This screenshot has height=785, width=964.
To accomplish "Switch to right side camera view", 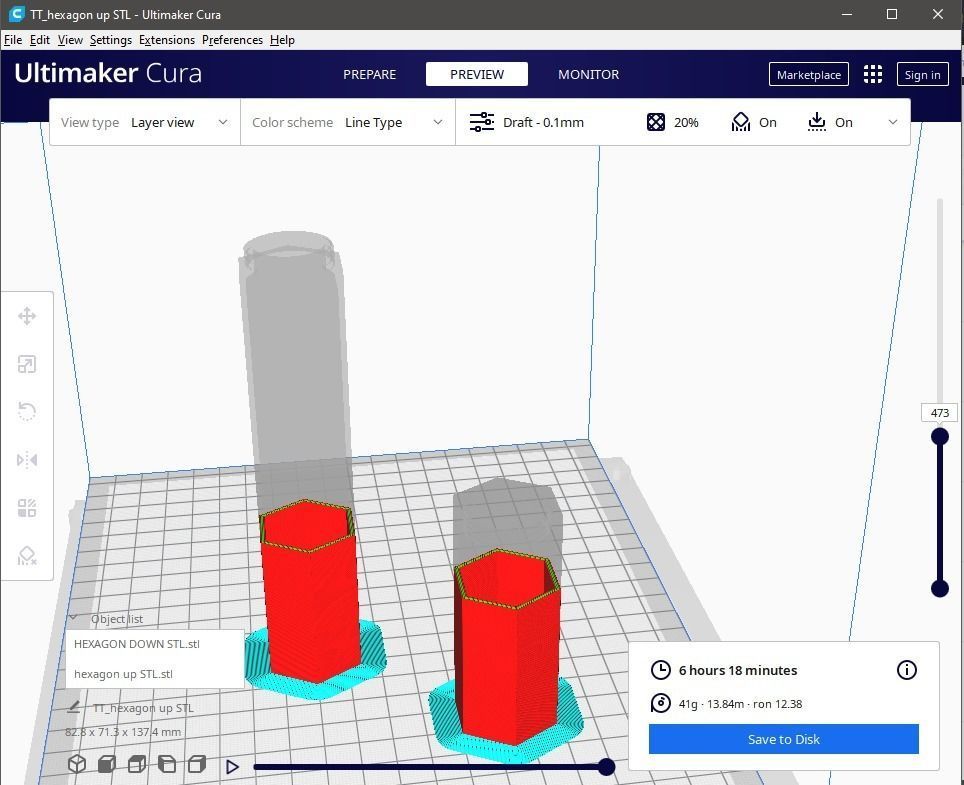I will tap(197, 764).
